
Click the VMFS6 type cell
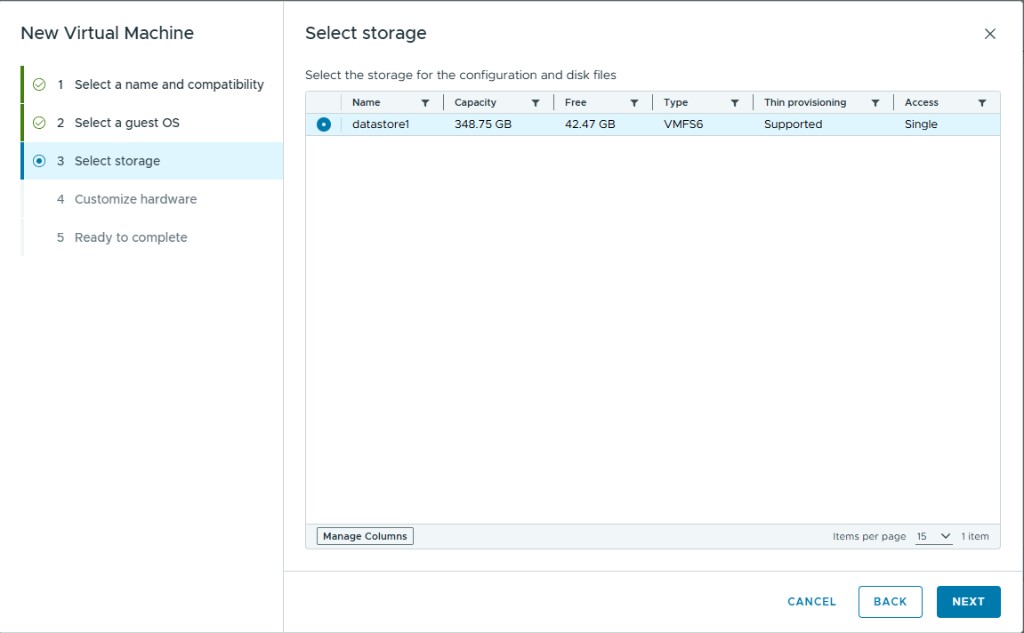683,124
